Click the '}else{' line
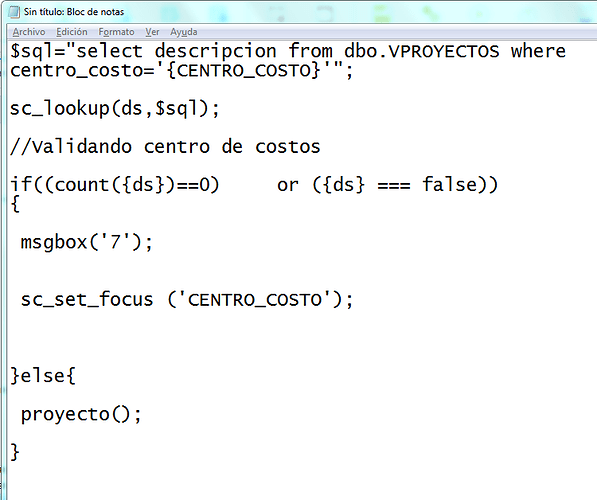Screen dimensions: 597x500 click(x=43, y=376)
